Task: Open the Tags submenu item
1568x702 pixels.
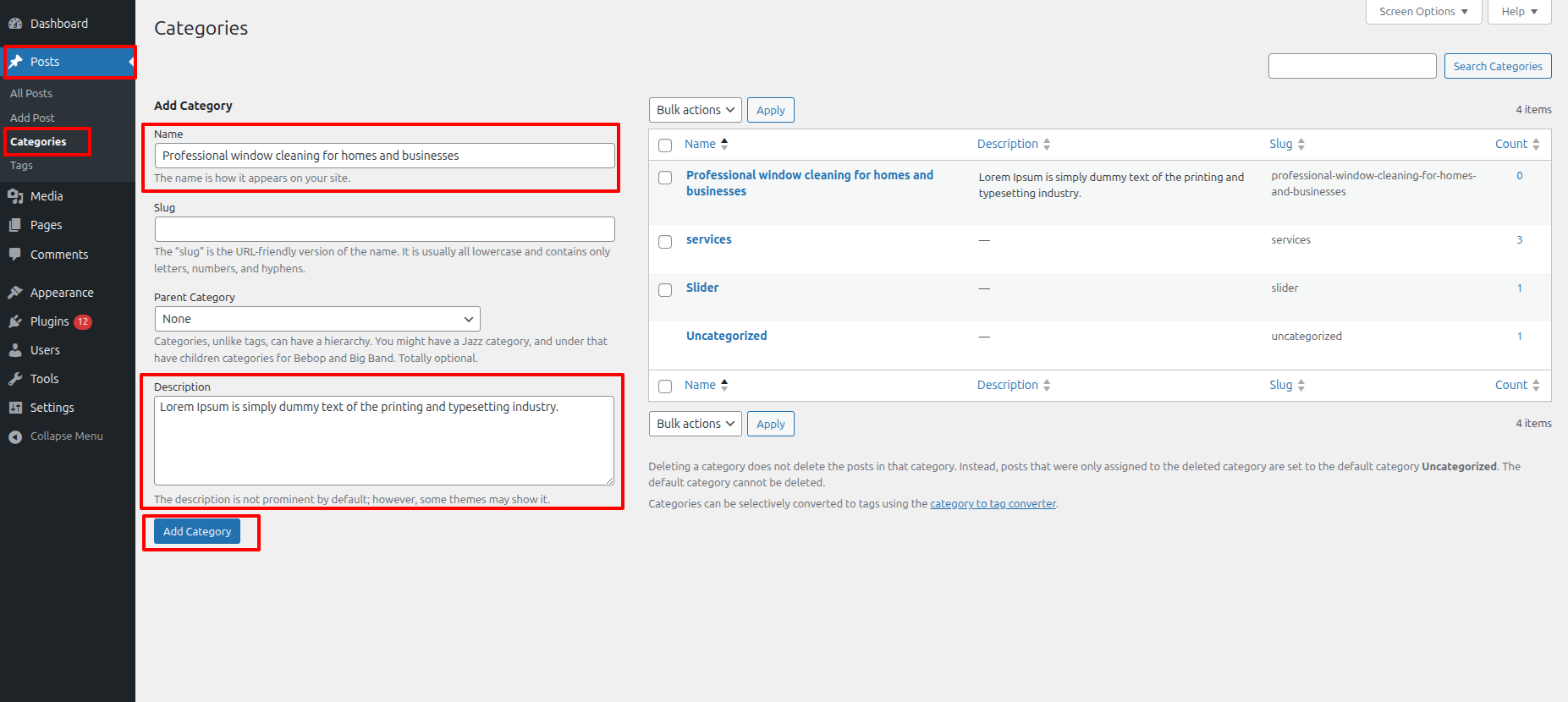Action: pos(22,166)
